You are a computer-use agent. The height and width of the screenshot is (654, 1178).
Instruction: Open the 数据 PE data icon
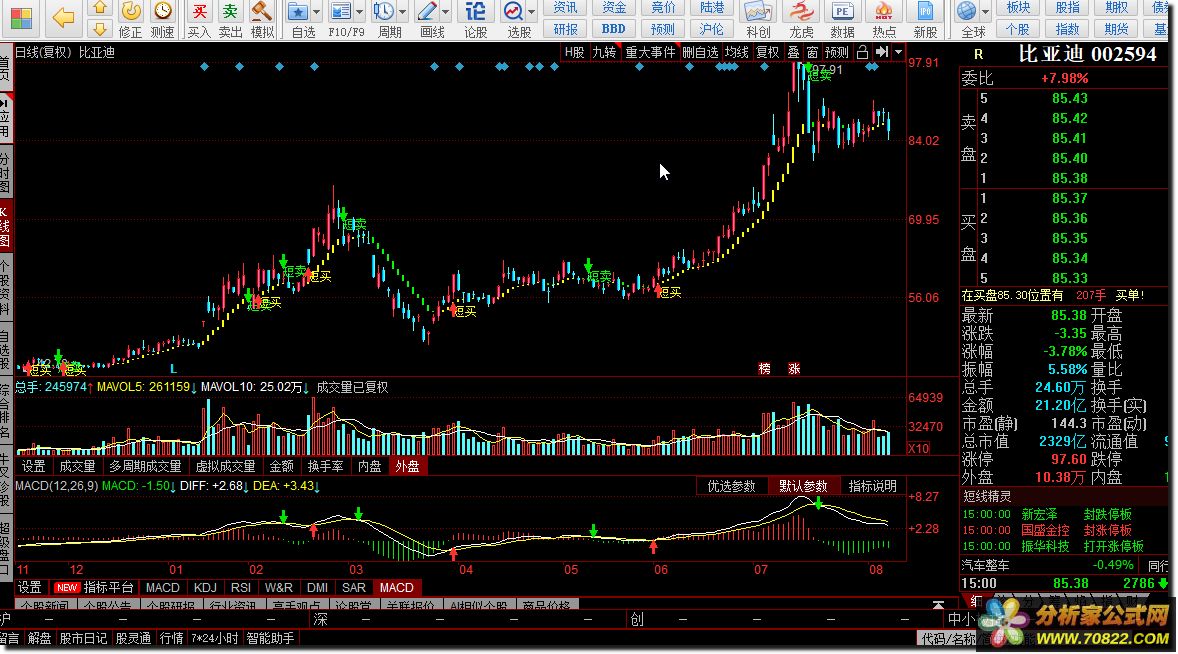click(x=842, y=11)
